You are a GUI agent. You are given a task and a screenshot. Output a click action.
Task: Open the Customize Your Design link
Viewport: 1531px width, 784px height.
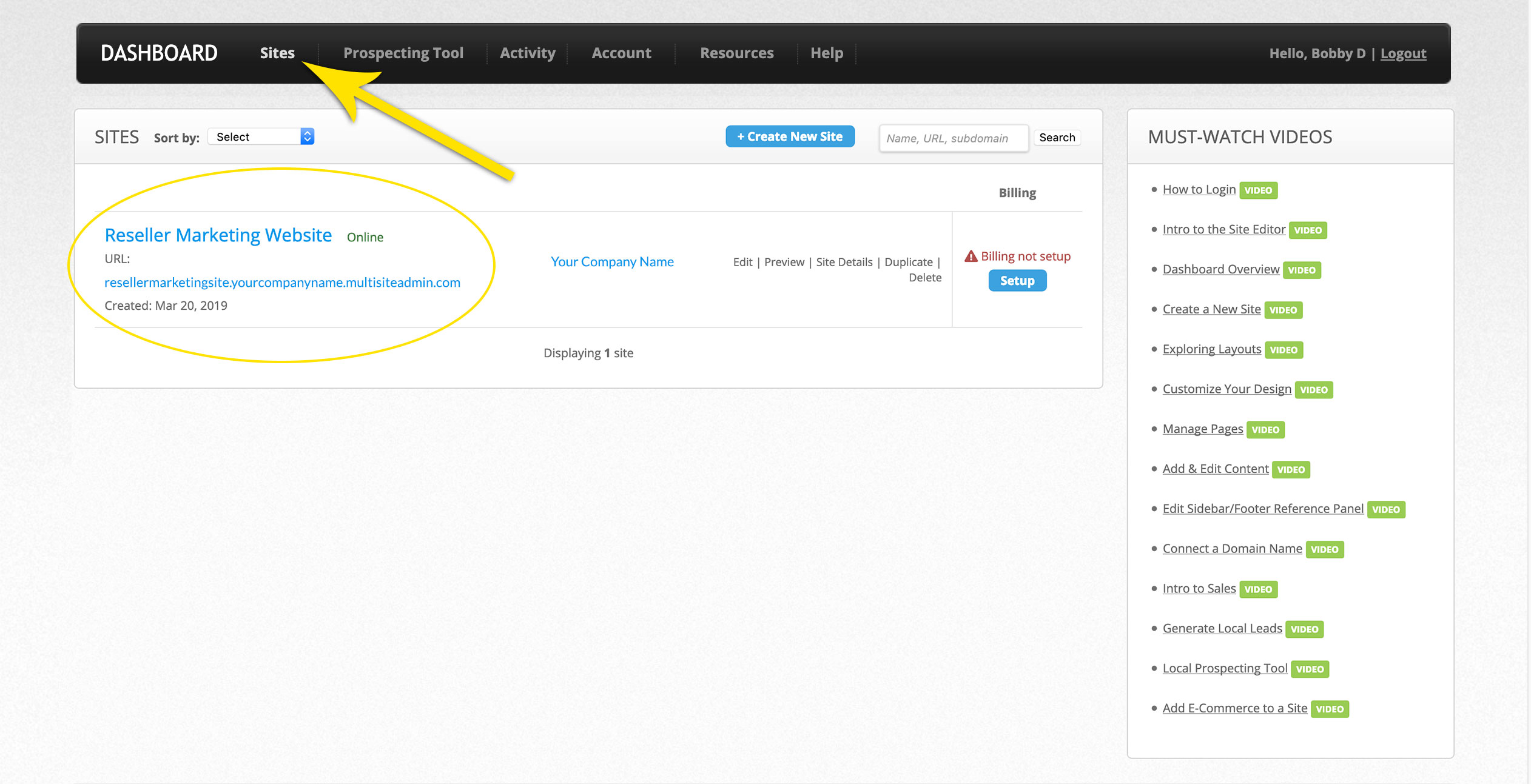tap(1227, 389)
